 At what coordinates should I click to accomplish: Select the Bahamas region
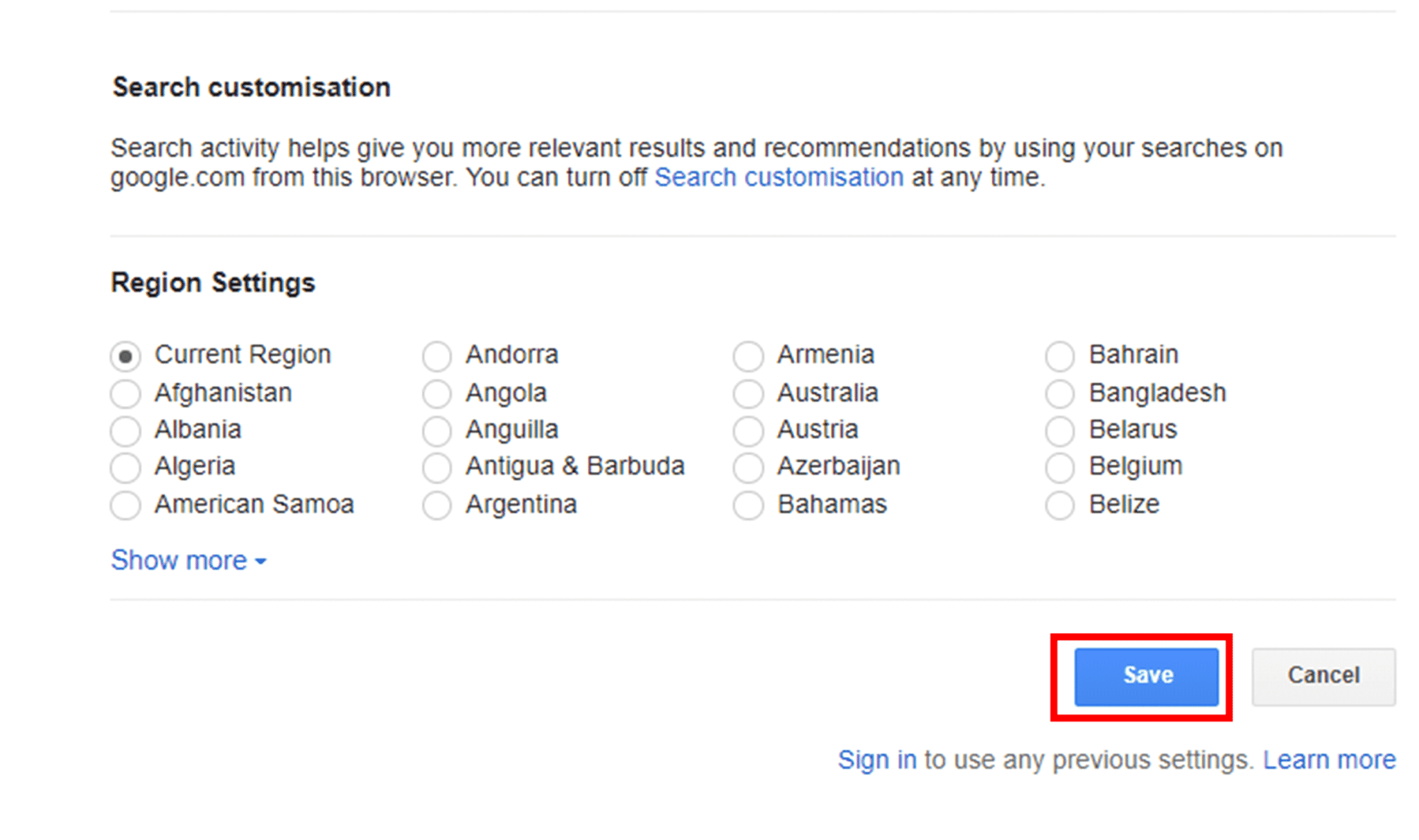748,505
